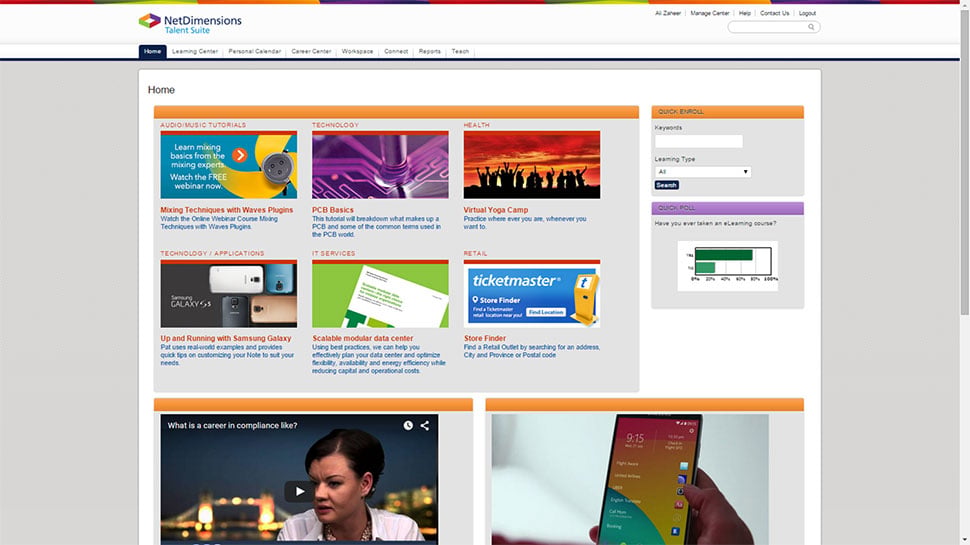Click the Logout link
Viewport: 970px width, 545px height.
click(807, 13)
